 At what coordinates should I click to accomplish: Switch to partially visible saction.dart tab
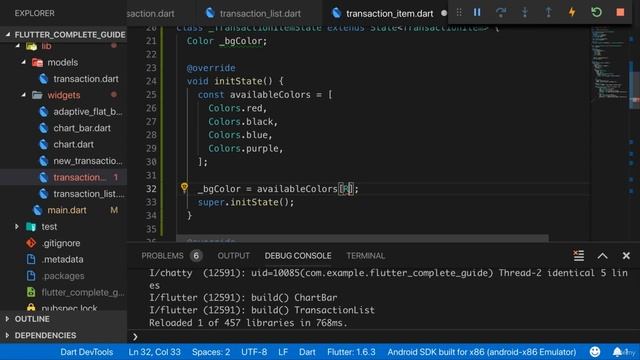click(x=150, y=13)
